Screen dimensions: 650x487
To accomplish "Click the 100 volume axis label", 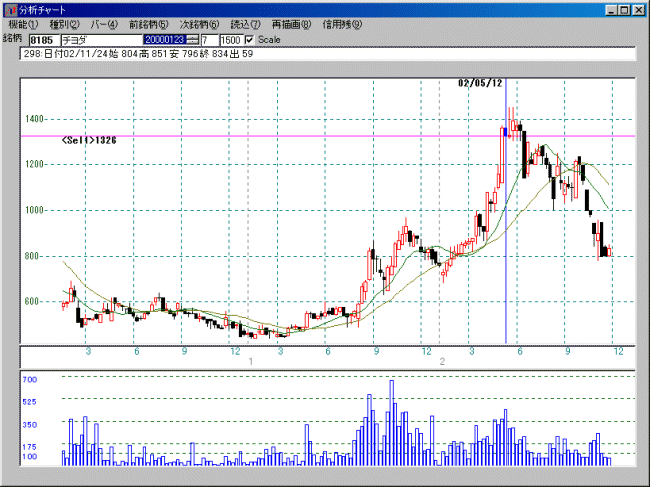I will (30, 457).
